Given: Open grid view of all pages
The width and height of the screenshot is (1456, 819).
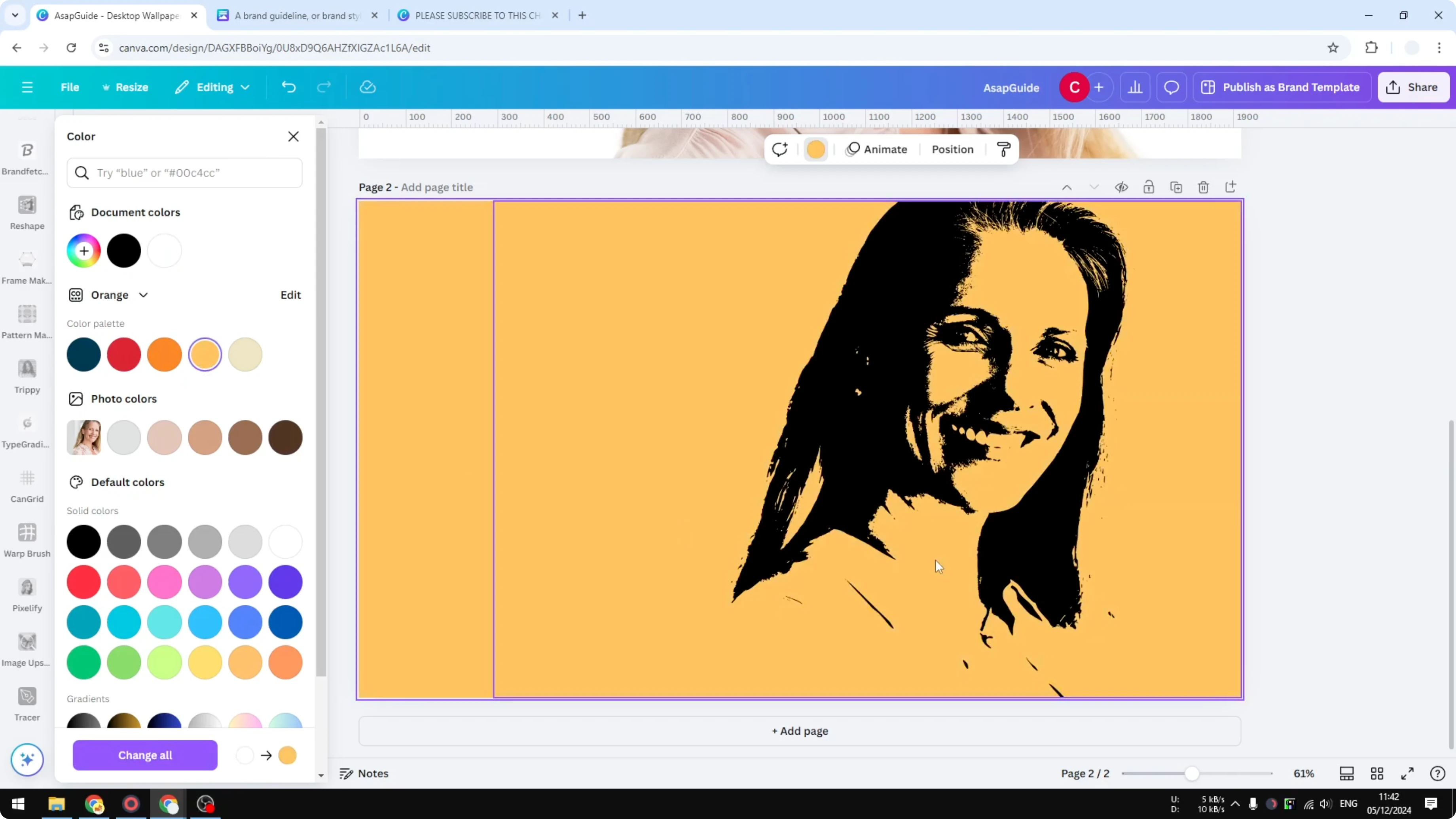Looking at the screenshot, I should pyautogui.click(x=1377, y=773).
